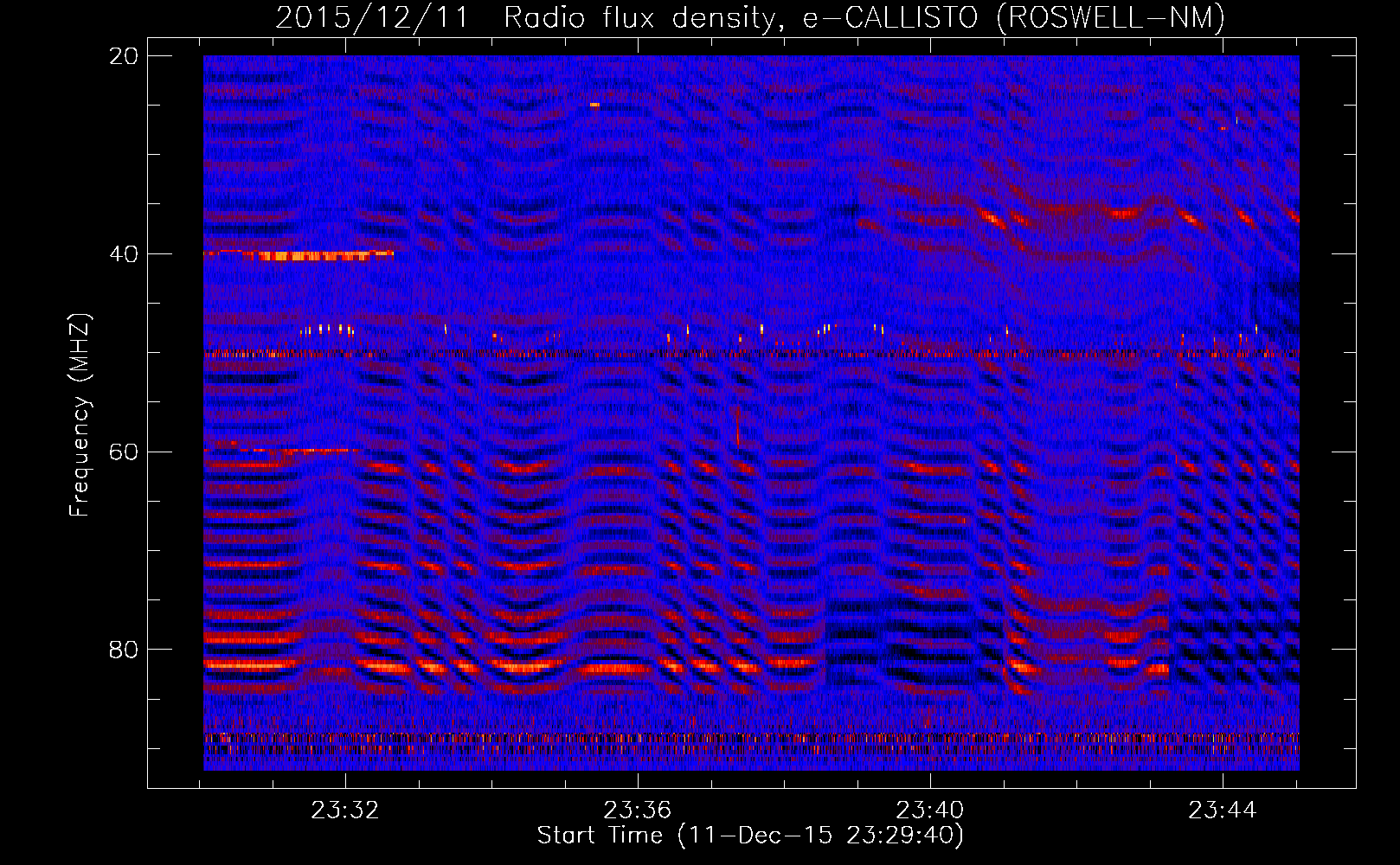Click the 23:32 time tick label

coord(345,811)
